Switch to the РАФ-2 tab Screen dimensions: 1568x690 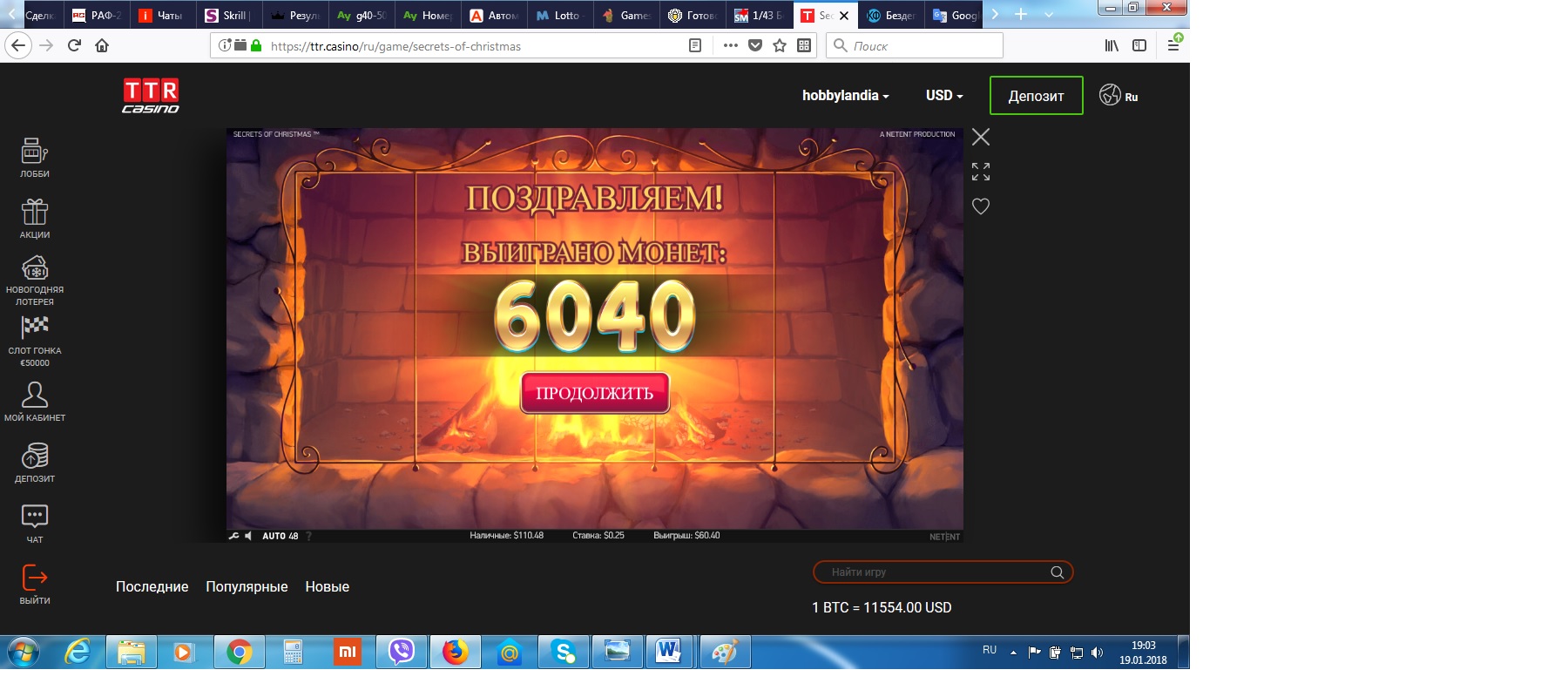point(96,16)
